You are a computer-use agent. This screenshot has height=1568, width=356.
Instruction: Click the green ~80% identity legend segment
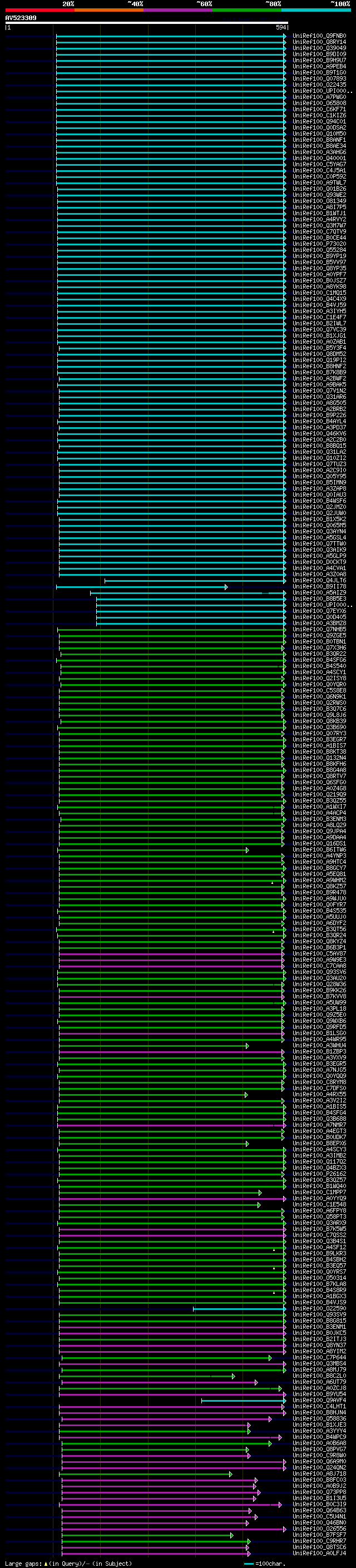(x=247, y=10)
